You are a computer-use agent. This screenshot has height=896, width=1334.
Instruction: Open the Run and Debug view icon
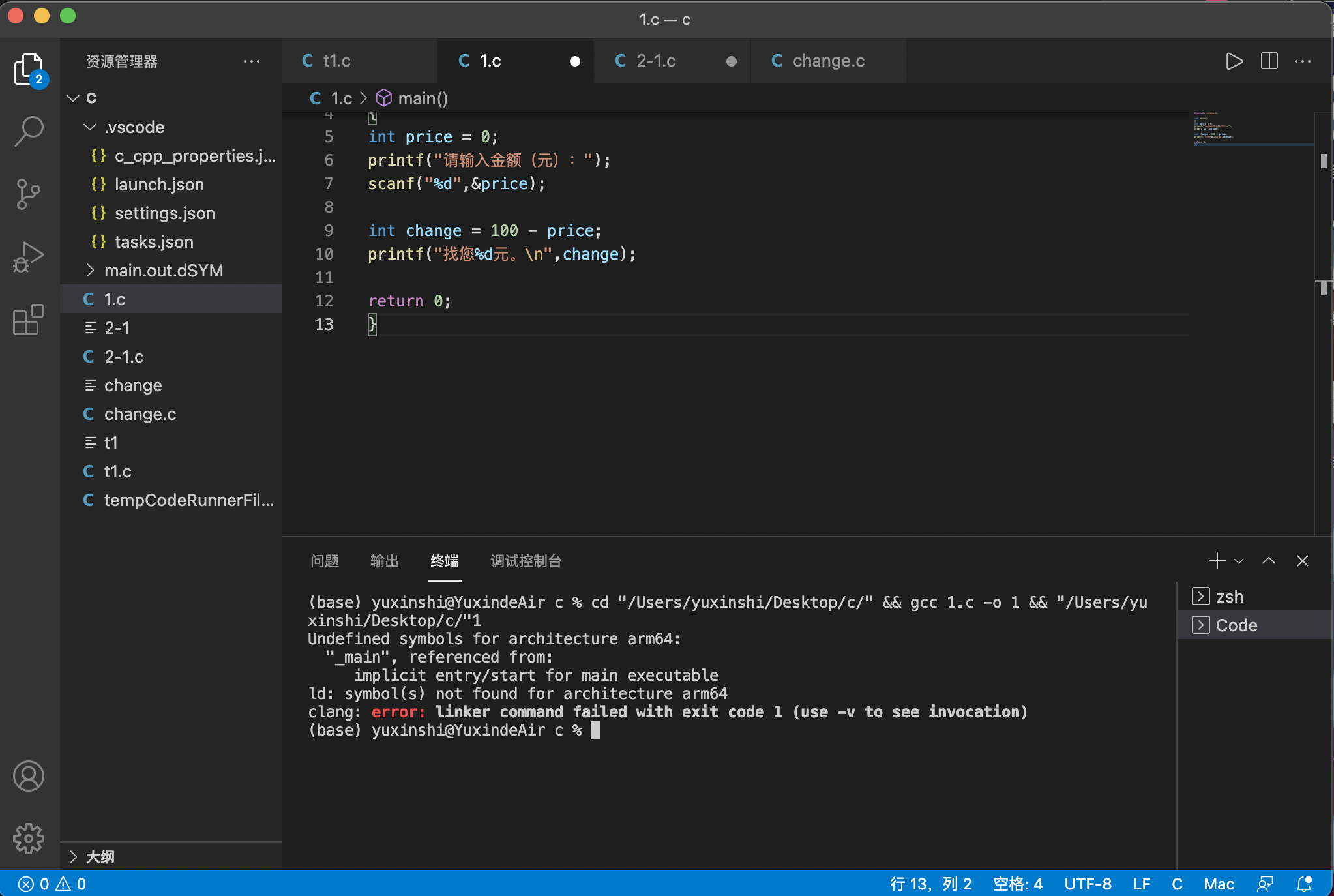[29, 256]
